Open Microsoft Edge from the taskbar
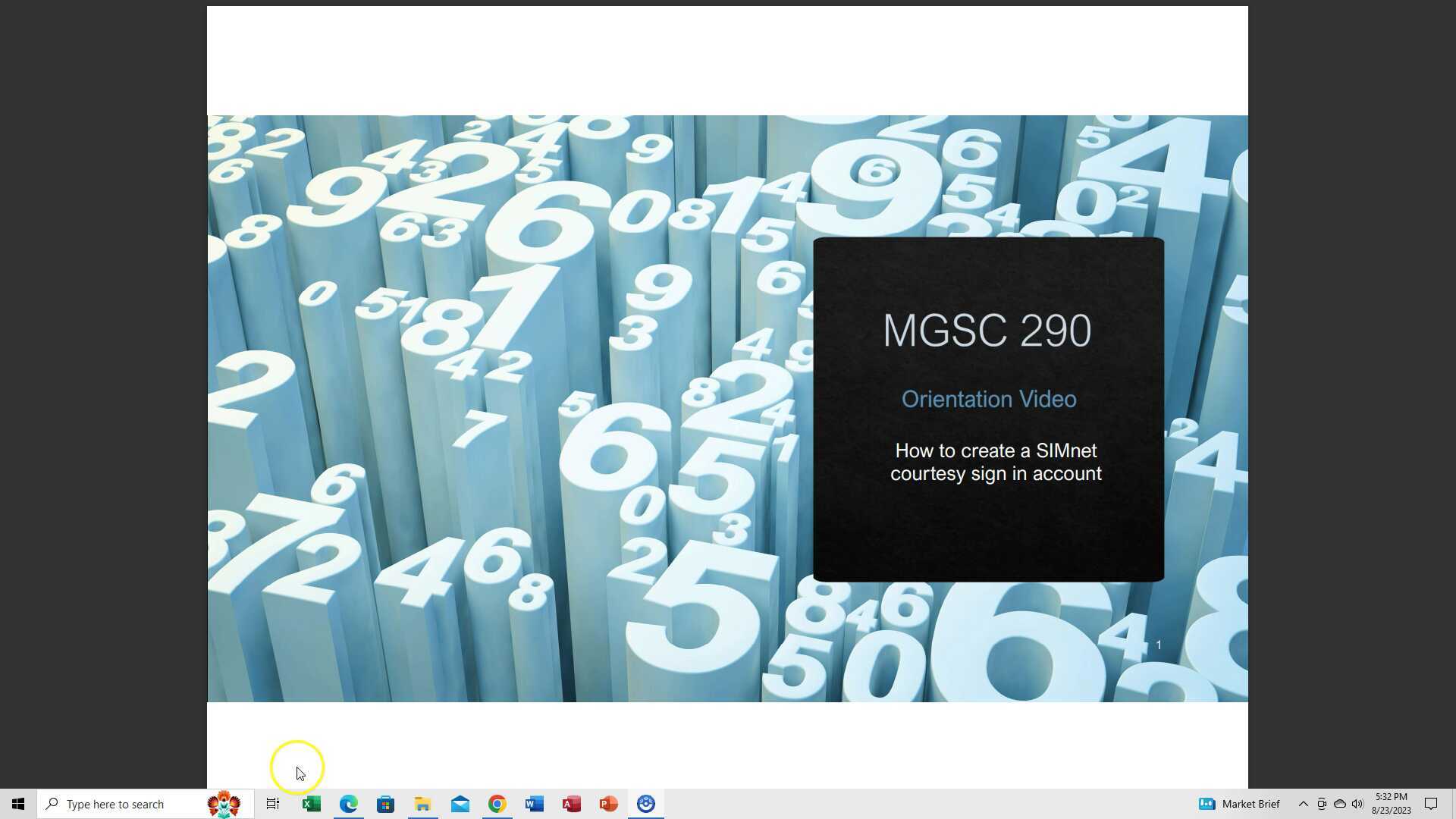The width and height of the screenshot is (1456, 819). 348,804
